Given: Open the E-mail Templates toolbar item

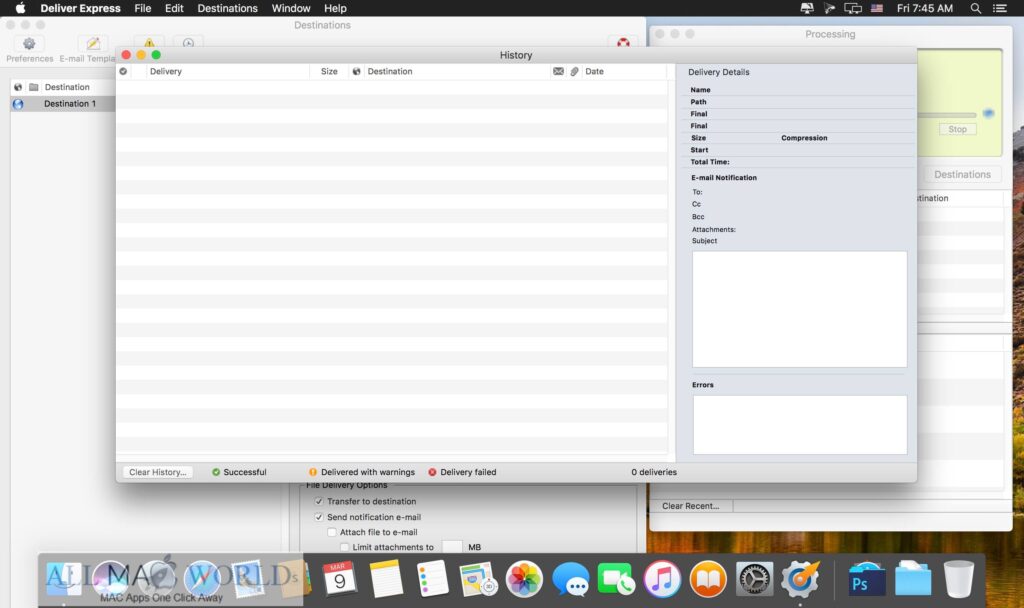Looking at the screenshot, I should click(88, 50).
